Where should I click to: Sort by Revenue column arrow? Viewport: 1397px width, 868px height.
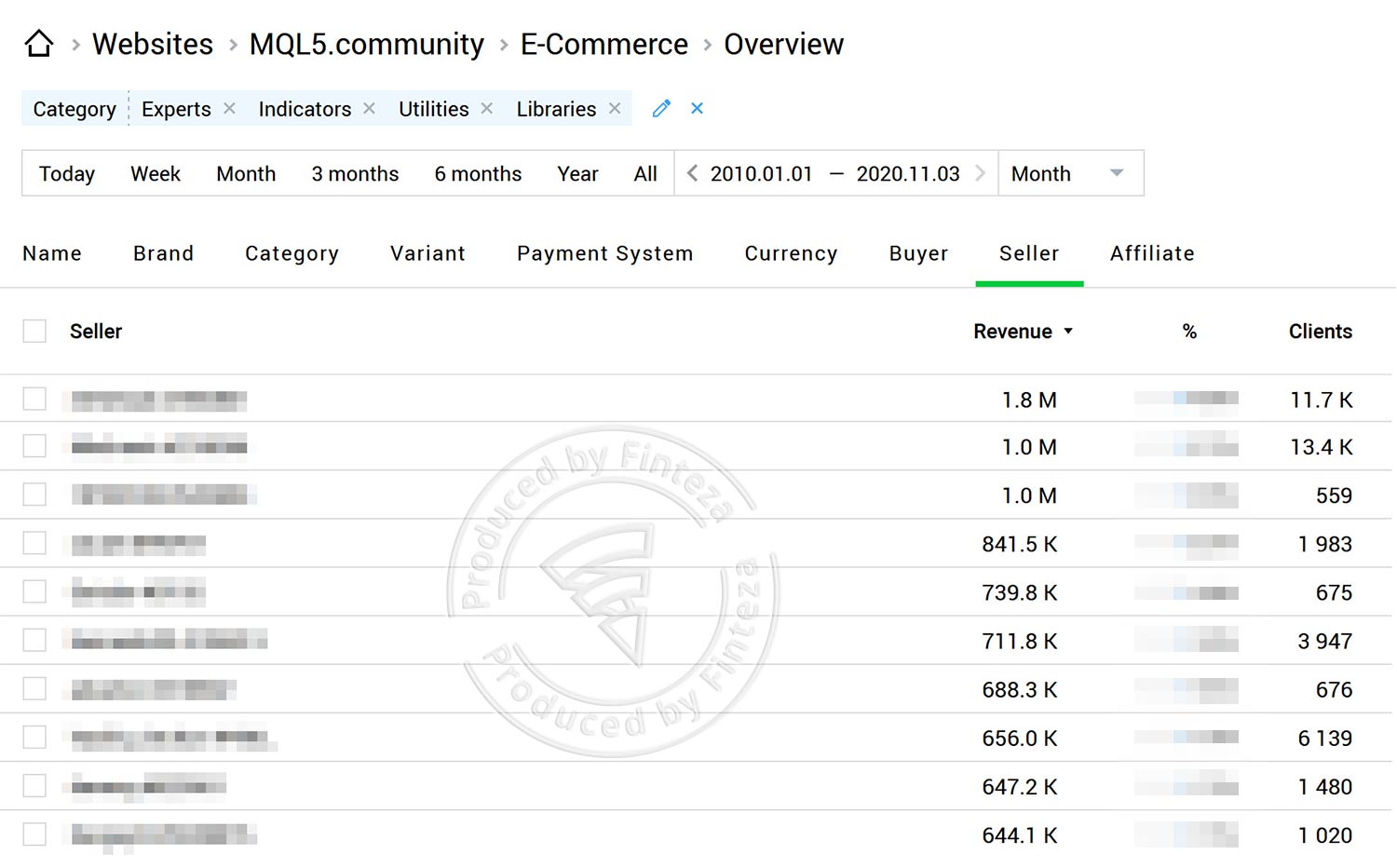click(1068, 332)
